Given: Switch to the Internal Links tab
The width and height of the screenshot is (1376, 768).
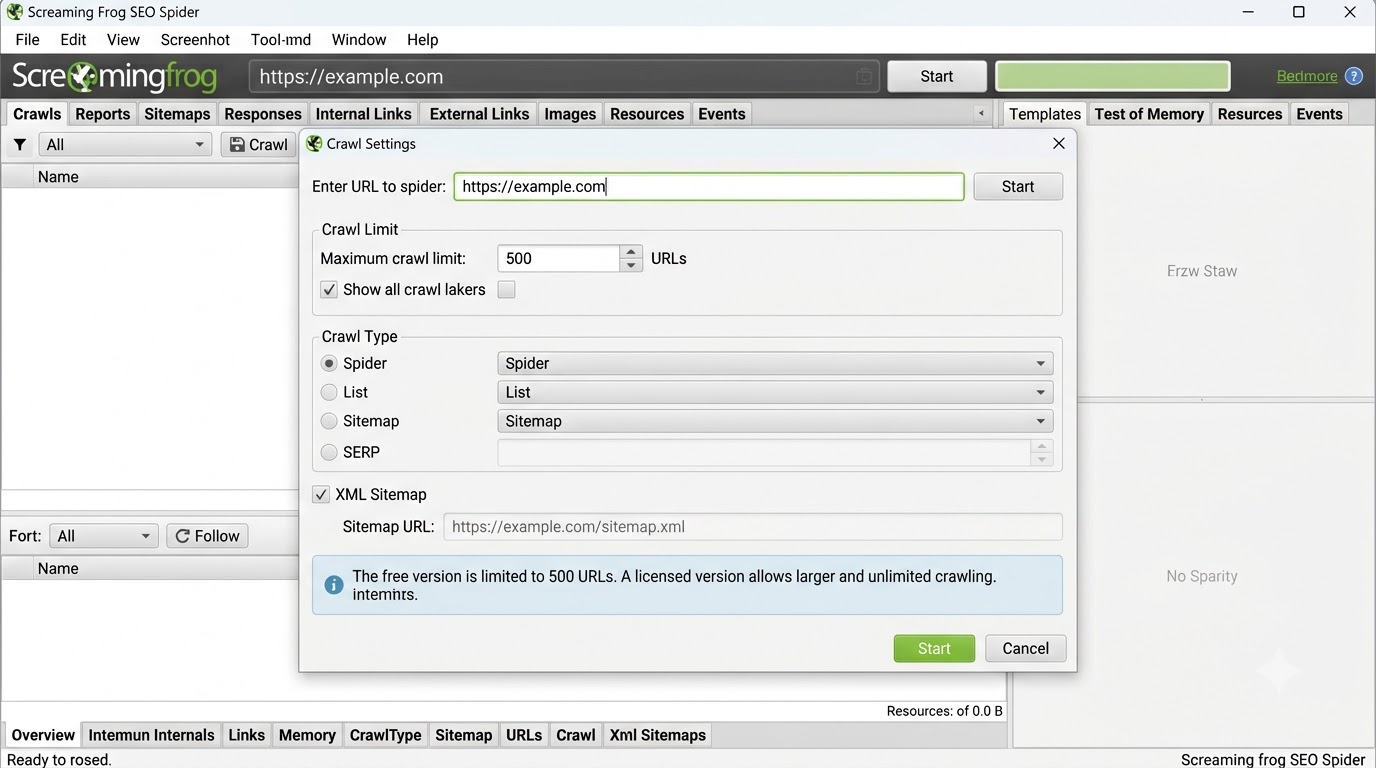Looking at the screenshot, I should coord(363,114).
